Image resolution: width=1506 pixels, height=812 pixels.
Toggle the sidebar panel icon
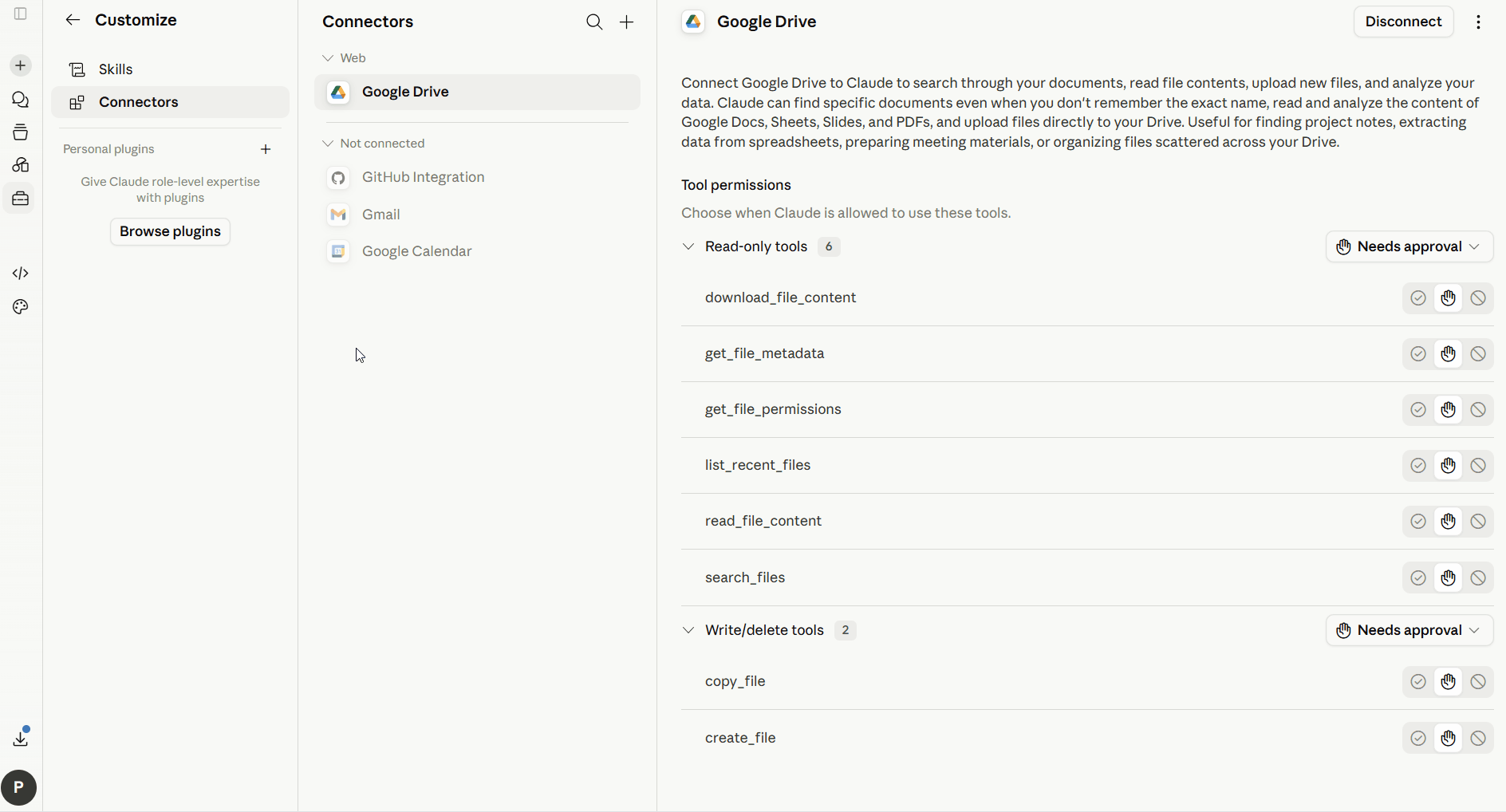[21, 14]
